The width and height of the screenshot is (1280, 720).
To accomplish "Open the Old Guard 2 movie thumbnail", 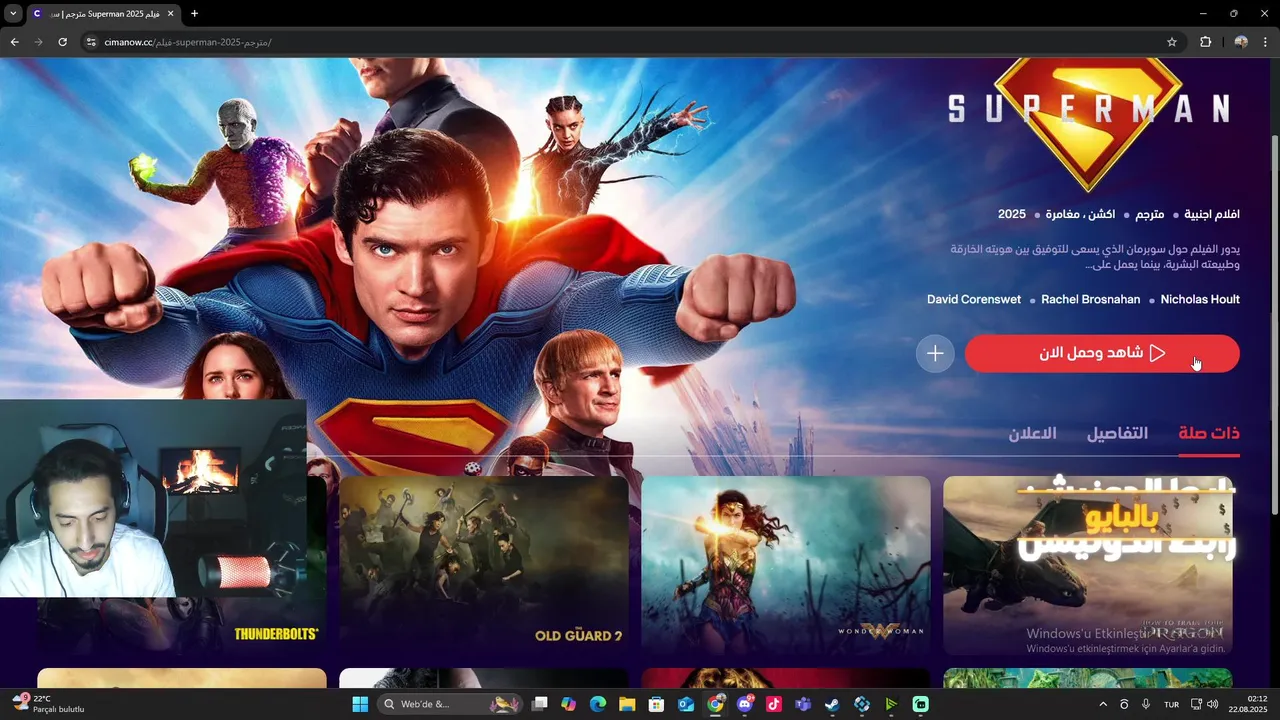I will pos(484,565).
